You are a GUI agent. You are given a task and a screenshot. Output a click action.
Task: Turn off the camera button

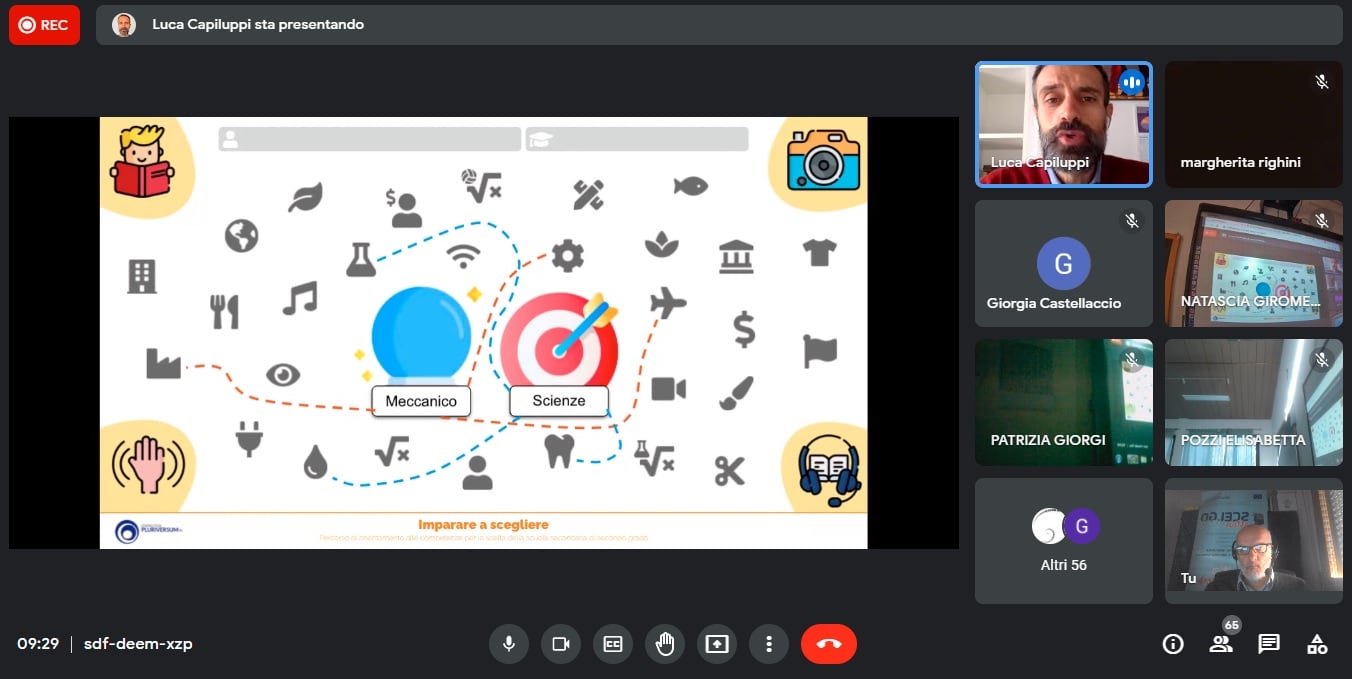point(561,644)
